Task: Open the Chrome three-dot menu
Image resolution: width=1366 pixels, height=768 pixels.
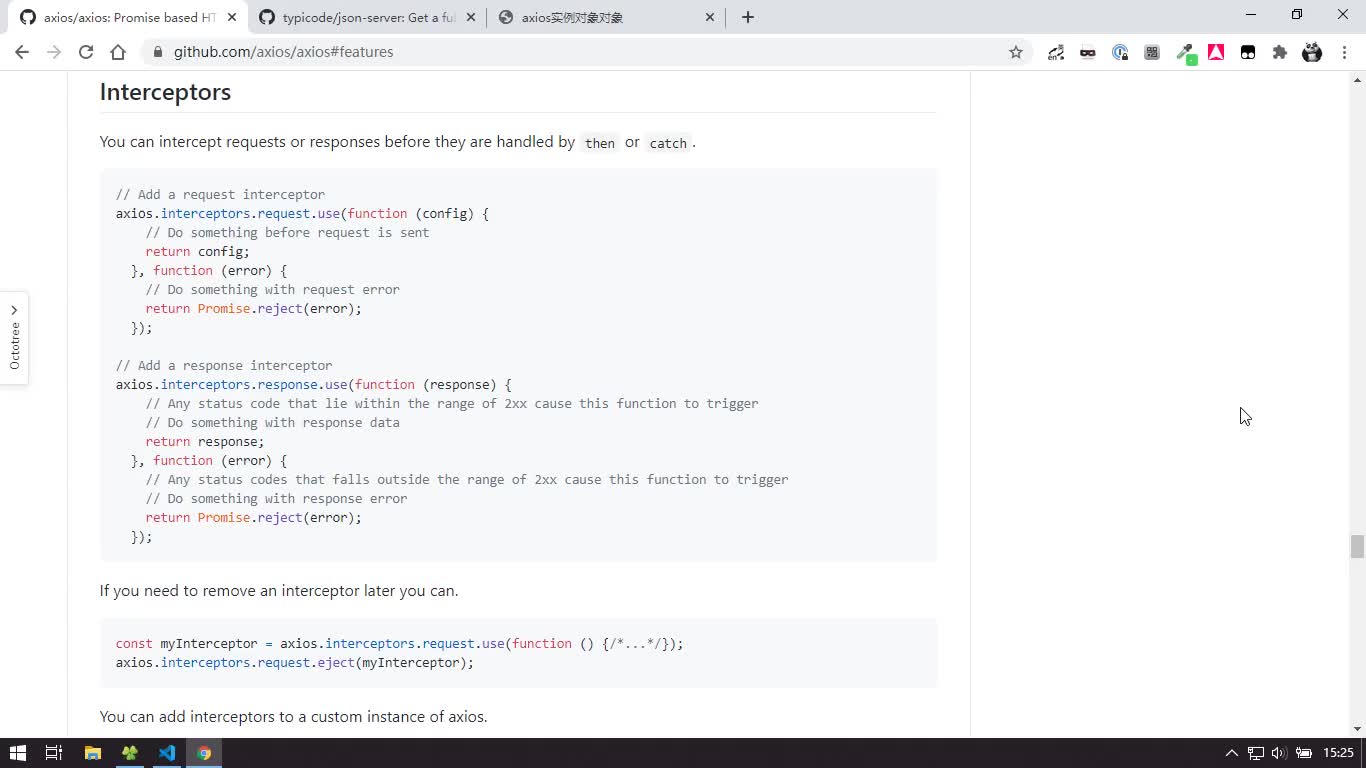Action: click(1344, 52)
